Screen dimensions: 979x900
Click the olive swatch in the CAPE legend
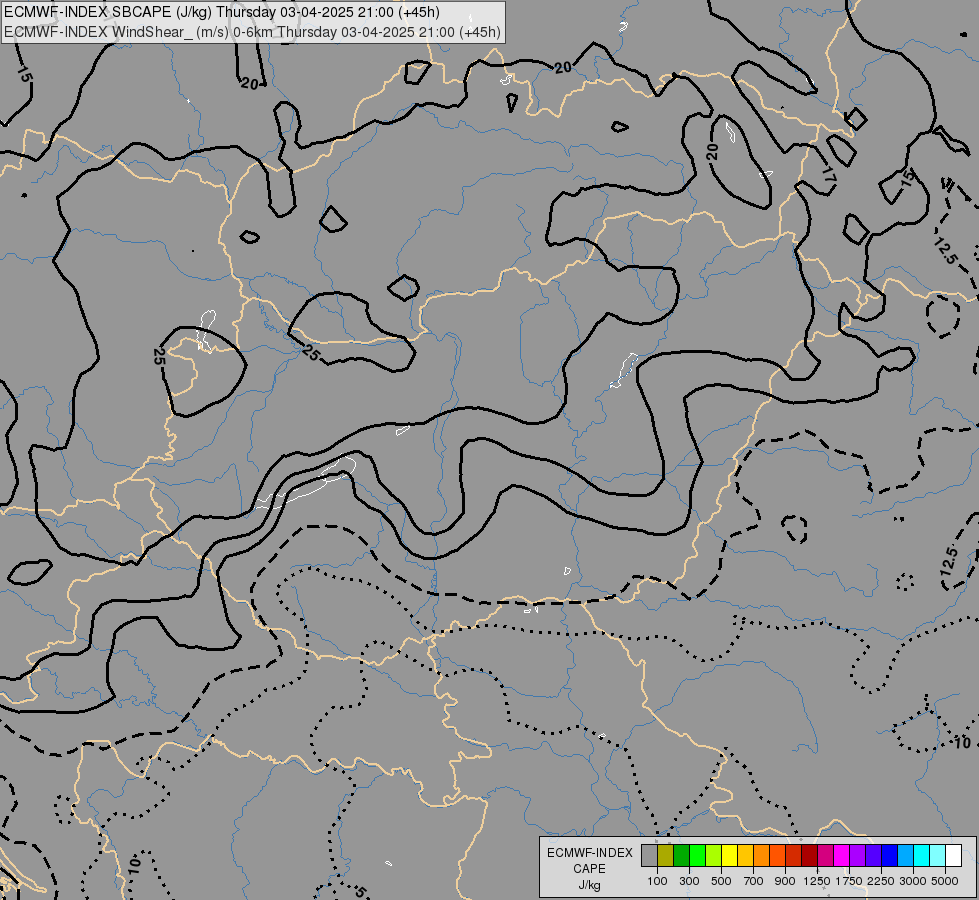click(666, 855)
